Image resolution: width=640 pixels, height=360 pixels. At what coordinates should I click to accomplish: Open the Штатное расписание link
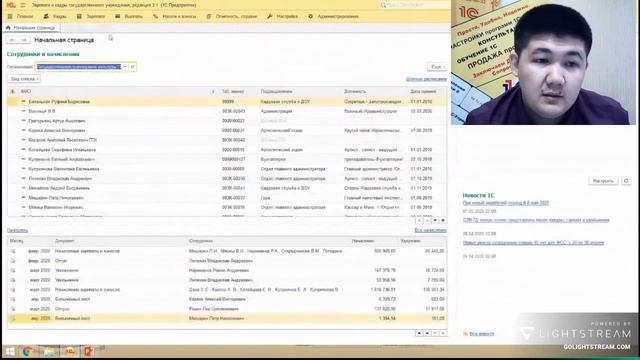(426, 79)
